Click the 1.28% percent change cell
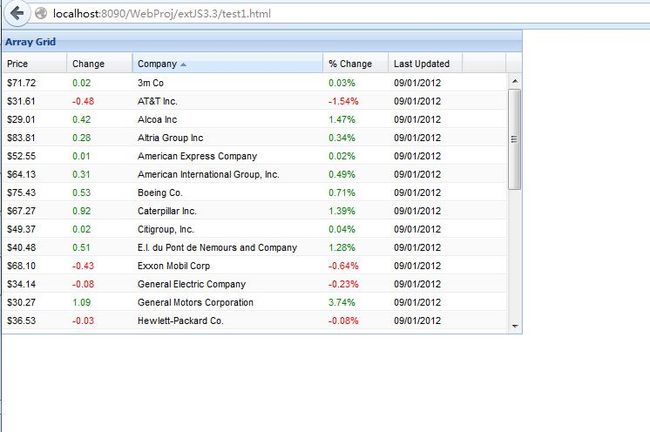This screenshot has width=650, height=432. [342, 247]
